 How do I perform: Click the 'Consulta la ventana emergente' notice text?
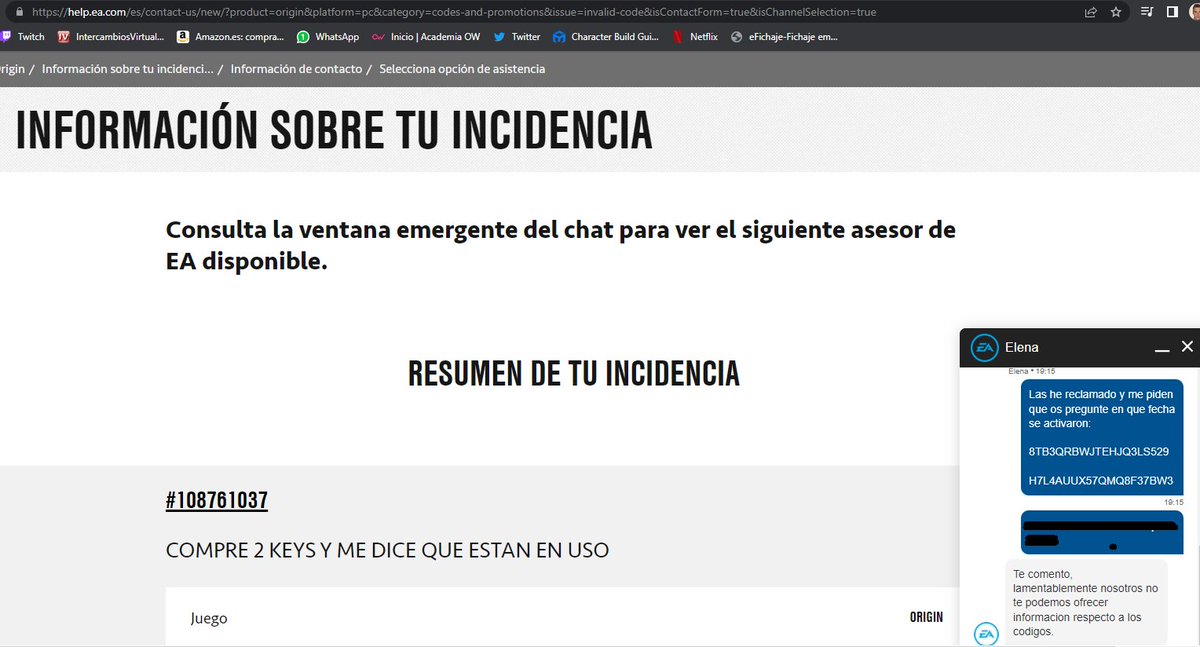click(x=561, y=246)
